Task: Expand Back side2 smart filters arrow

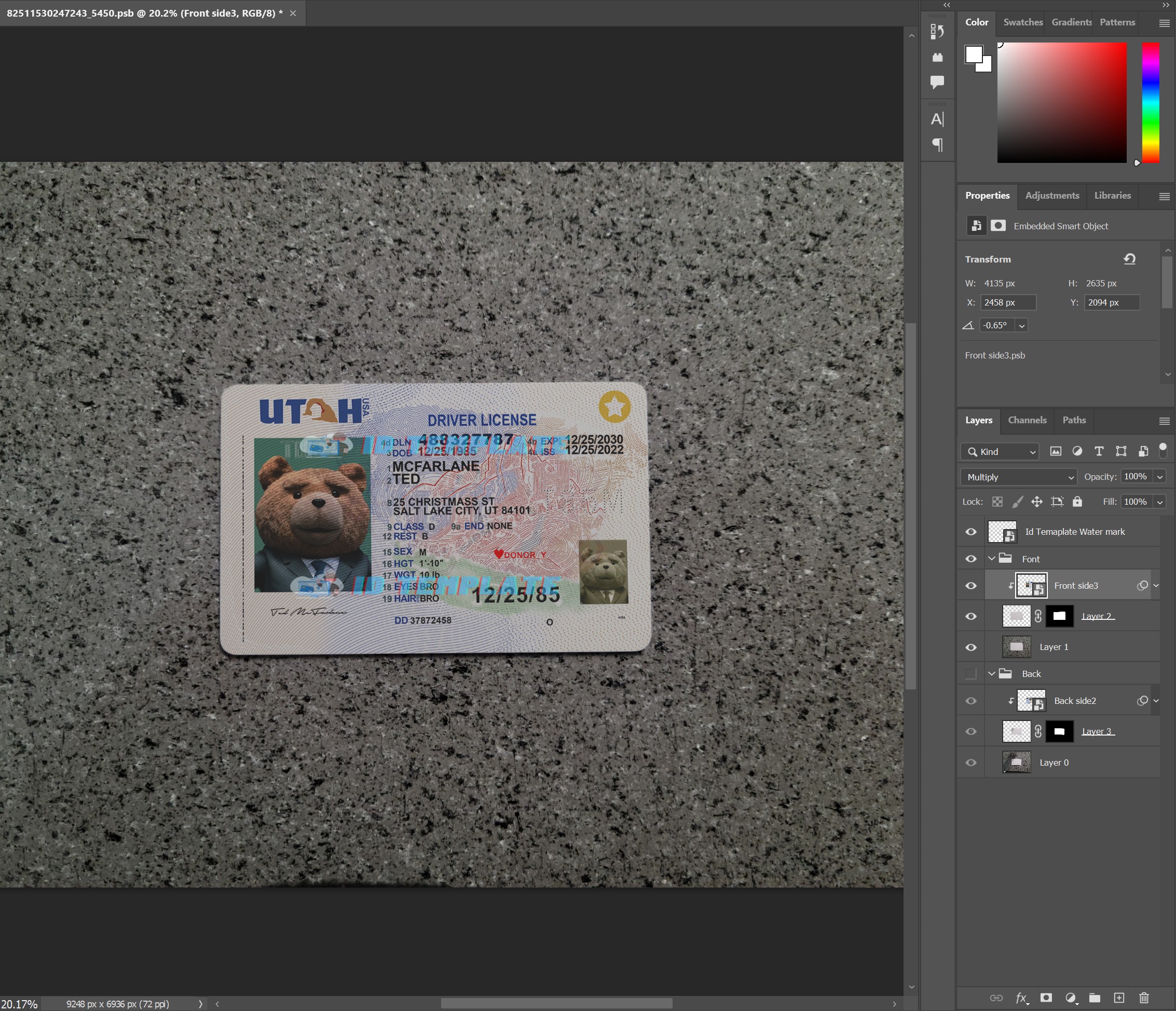Action: pos(1156,701)
